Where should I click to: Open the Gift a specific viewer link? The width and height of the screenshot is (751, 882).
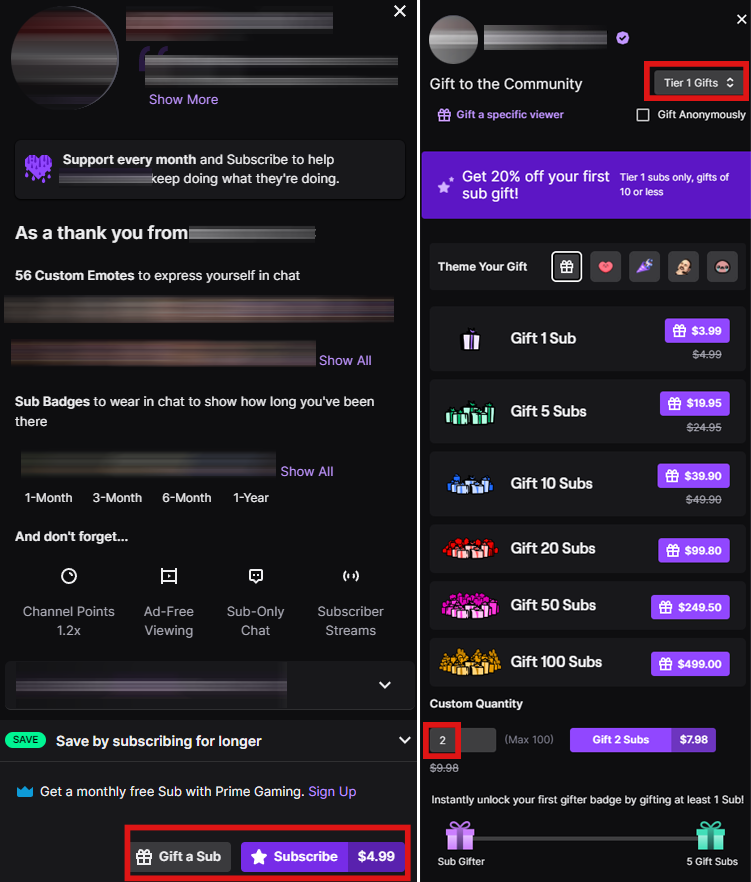coord(501,115)
